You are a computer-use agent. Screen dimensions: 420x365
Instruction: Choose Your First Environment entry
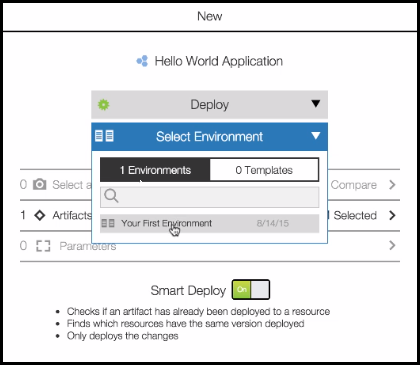[x=209, y=223]
